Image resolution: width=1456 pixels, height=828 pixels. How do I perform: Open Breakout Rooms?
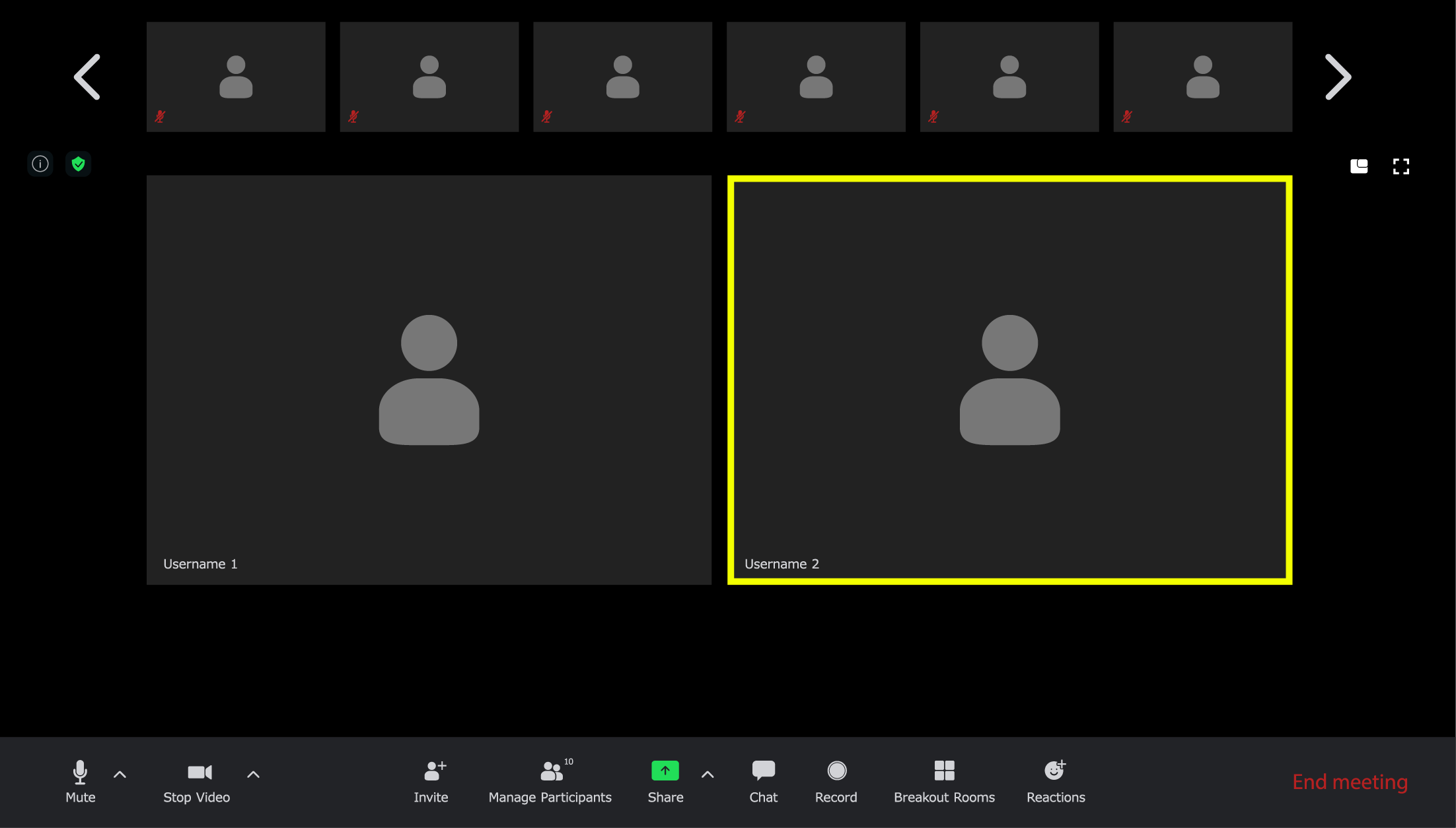click(x=944, y=781)
